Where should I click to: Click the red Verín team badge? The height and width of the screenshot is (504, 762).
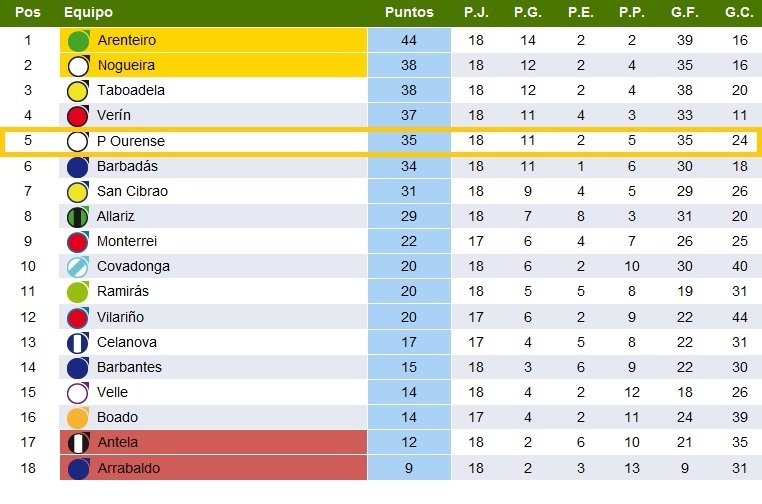click(78, 116)
